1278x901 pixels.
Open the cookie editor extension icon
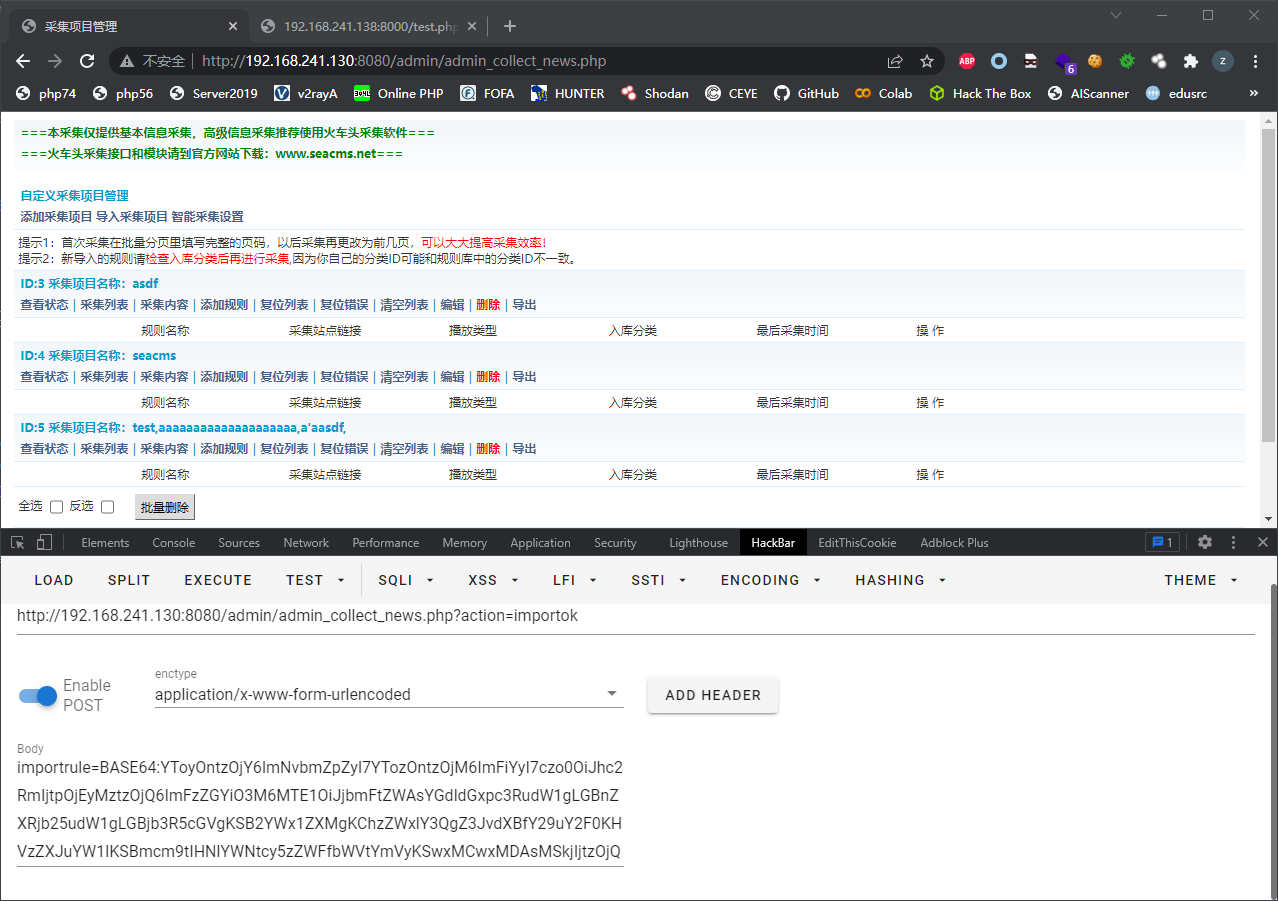click(1095, 61)
